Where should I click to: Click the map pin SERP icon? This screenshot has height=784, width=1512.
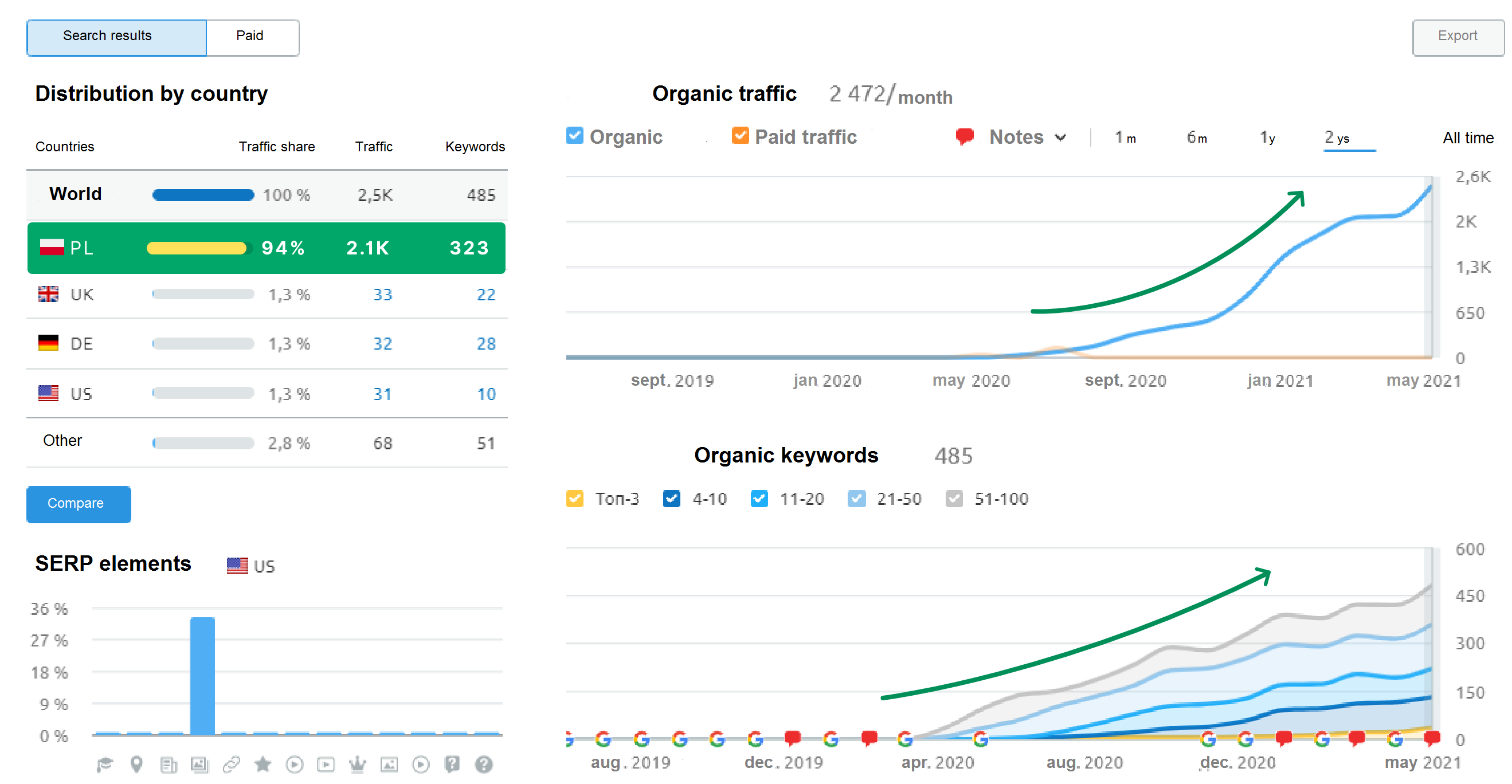(136, 764)
